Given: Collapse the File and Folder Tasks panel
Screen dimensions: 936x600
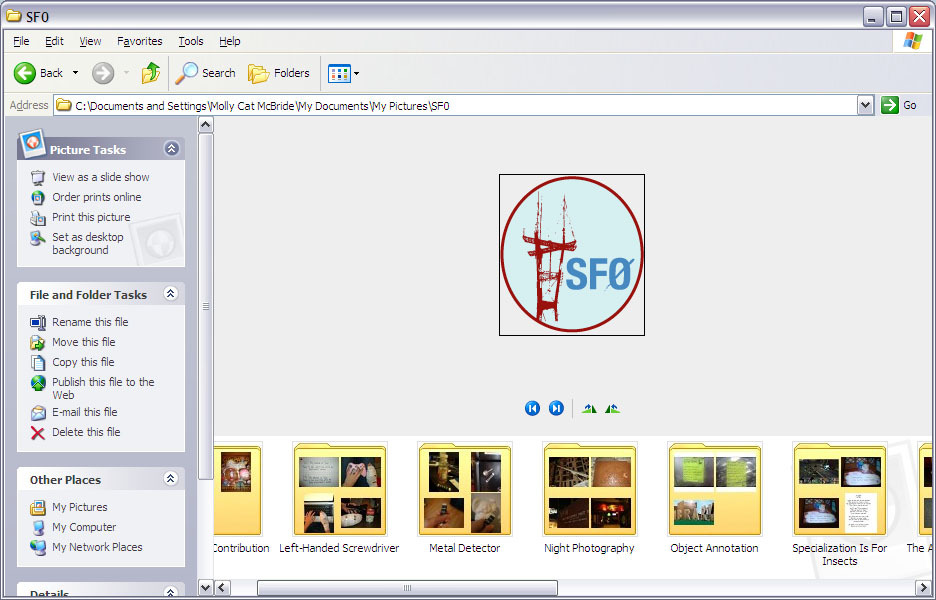Looking at the screenshot, I should tap(170, 294).
